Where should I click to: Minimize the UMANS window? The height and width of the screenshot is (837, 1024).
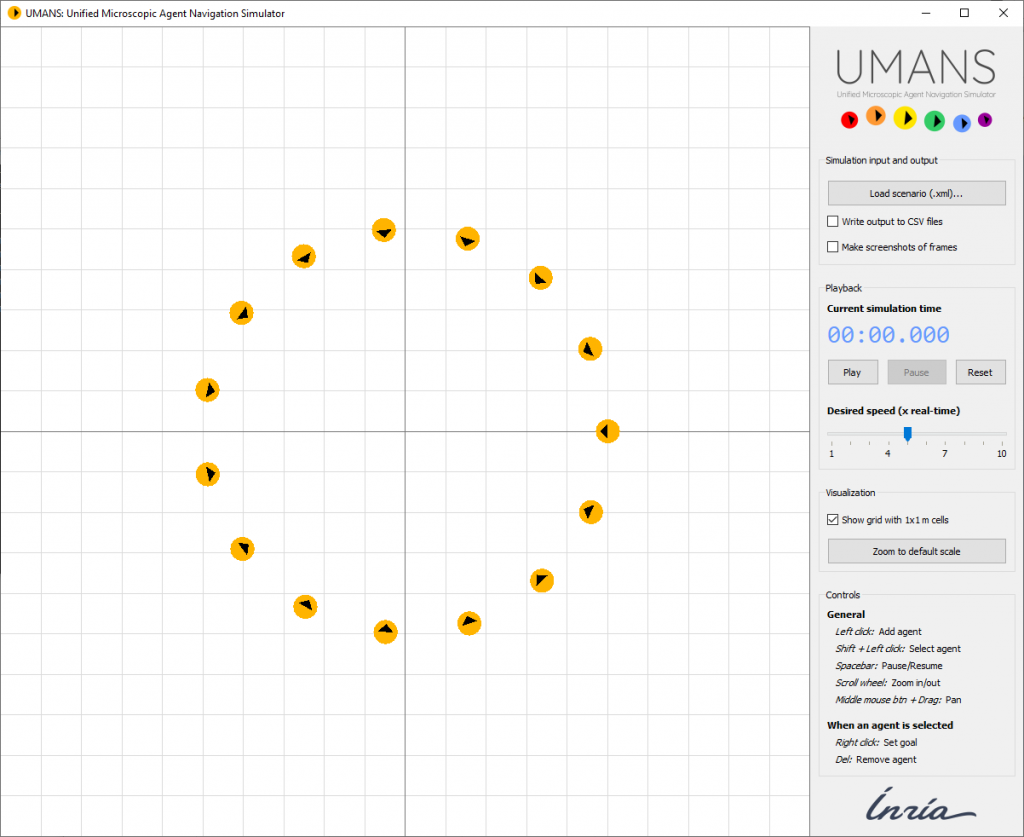click(926, 13)
